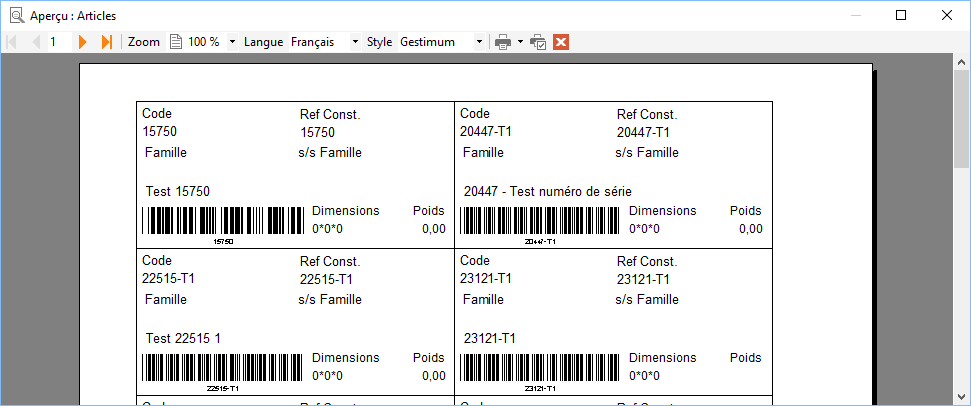
Task: Close the preview with the red X
Action: tap(560, 42)
